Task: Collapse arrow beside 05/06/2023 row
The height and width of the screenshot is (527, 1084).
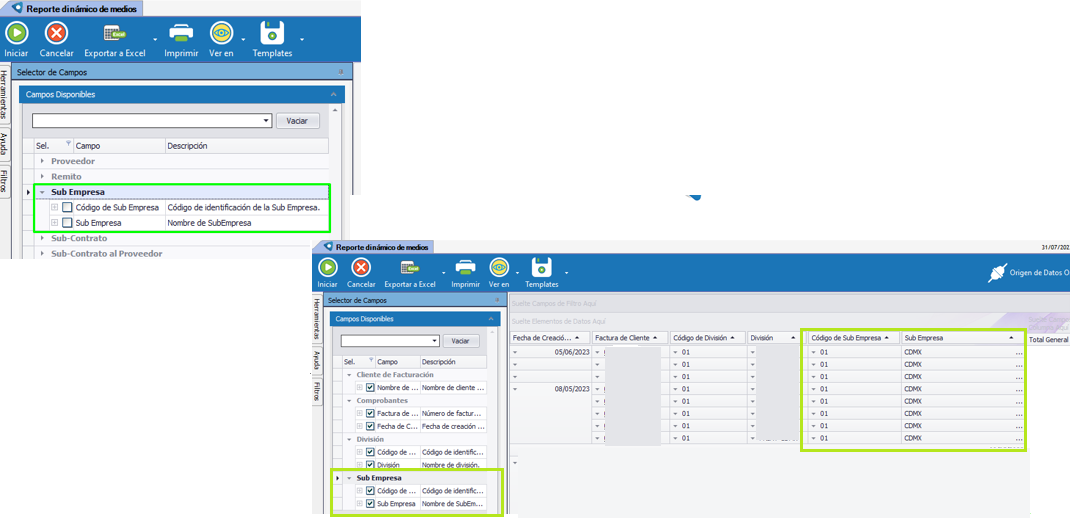Action: [515, 352]
